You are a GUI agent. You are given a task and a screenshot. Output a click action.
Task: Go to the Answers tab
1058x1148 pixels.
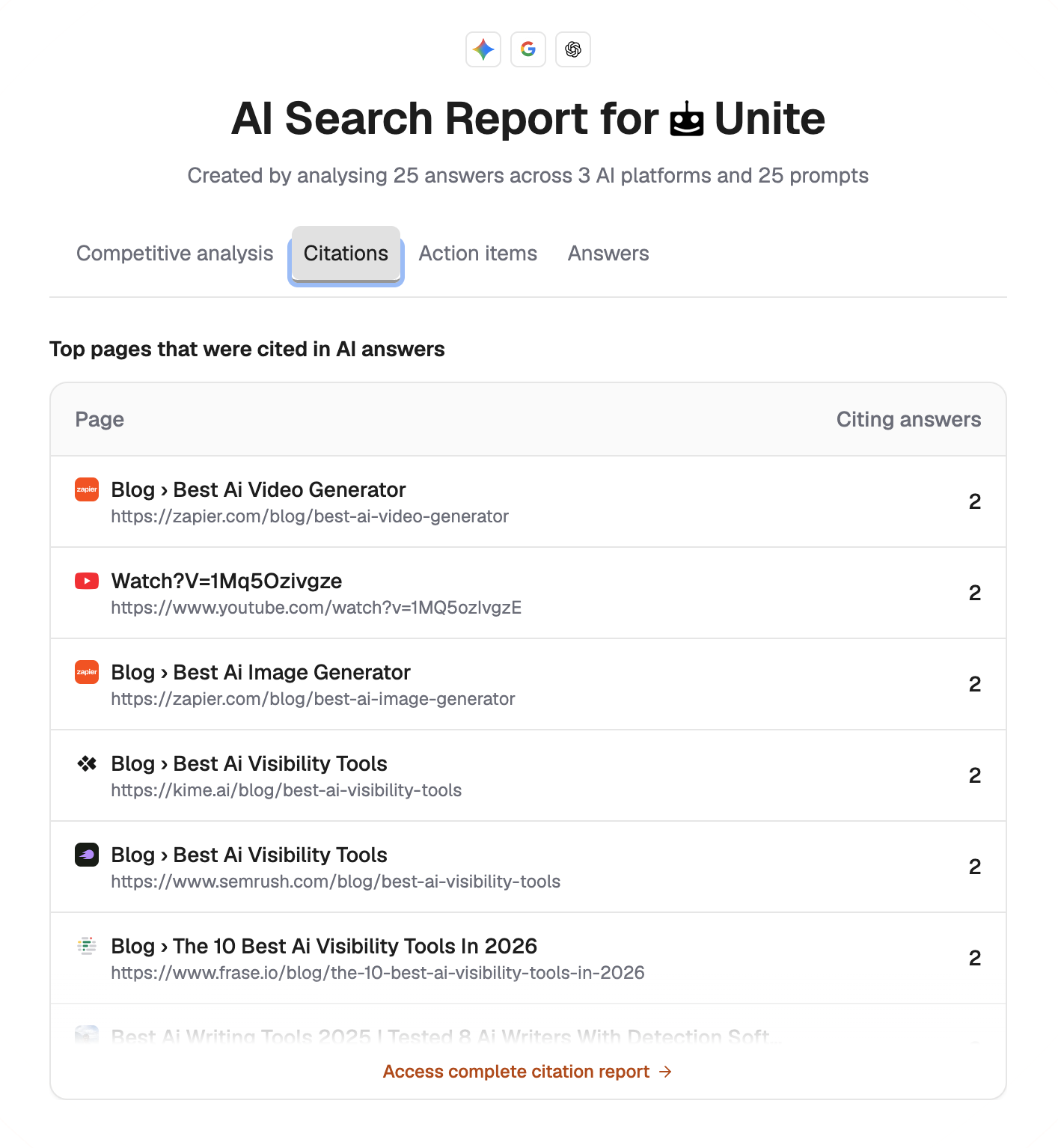[608, 254]
